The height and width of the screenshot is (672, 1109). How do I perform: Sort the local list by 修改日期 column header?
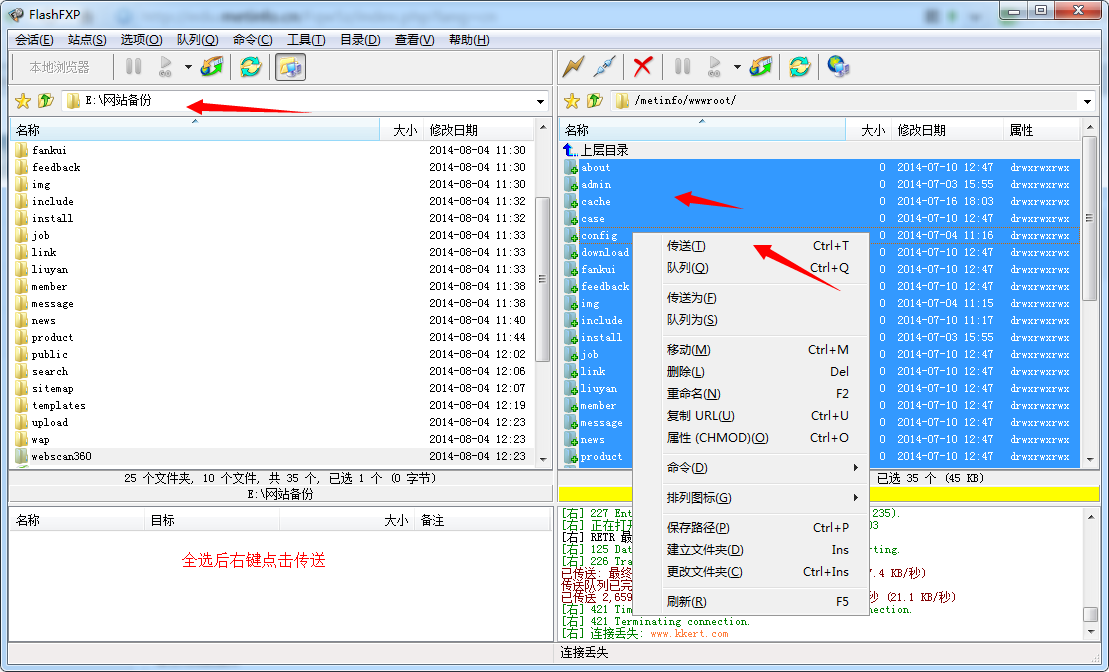(454, 130)
